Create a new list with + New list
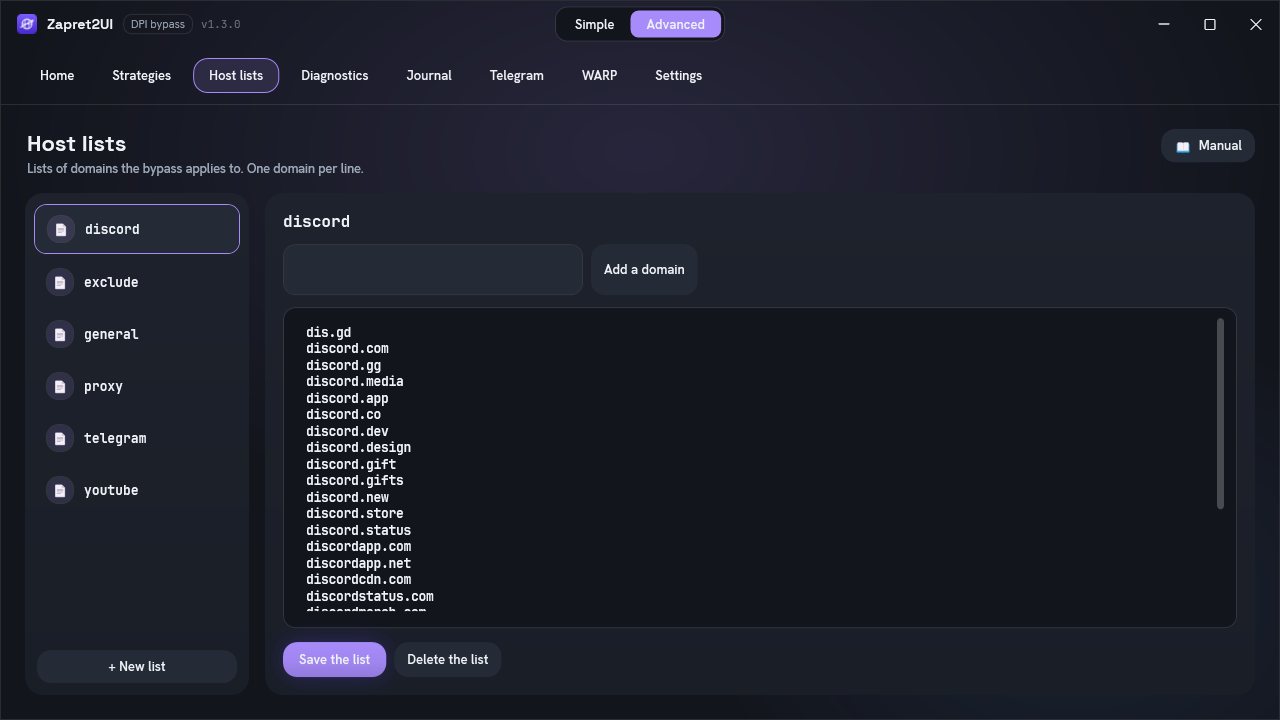The image size is (1280, 720). click(x=137, y=666)
